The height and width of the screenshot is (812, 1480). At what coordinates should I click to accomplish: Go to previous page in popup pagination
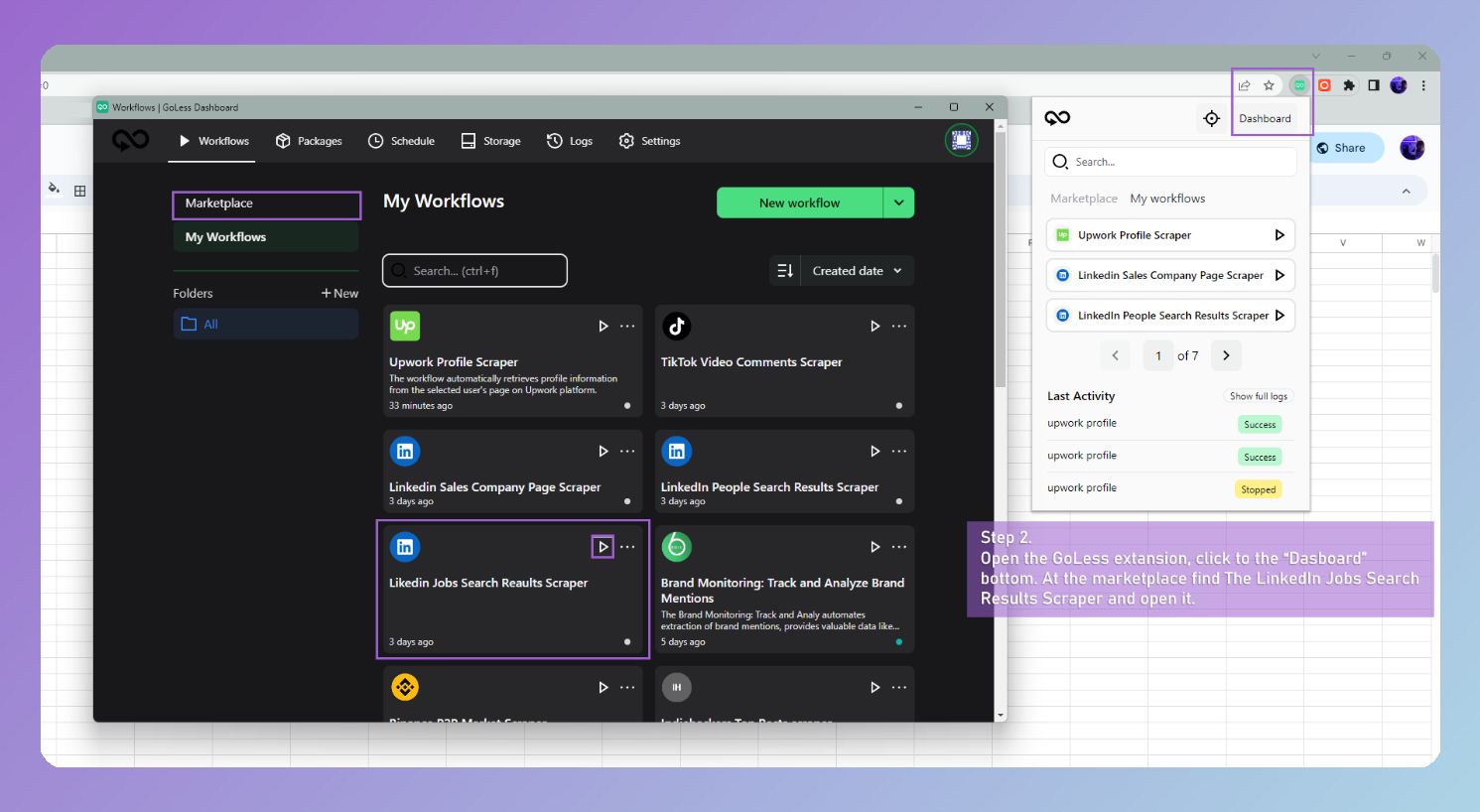click(1115, 355)
